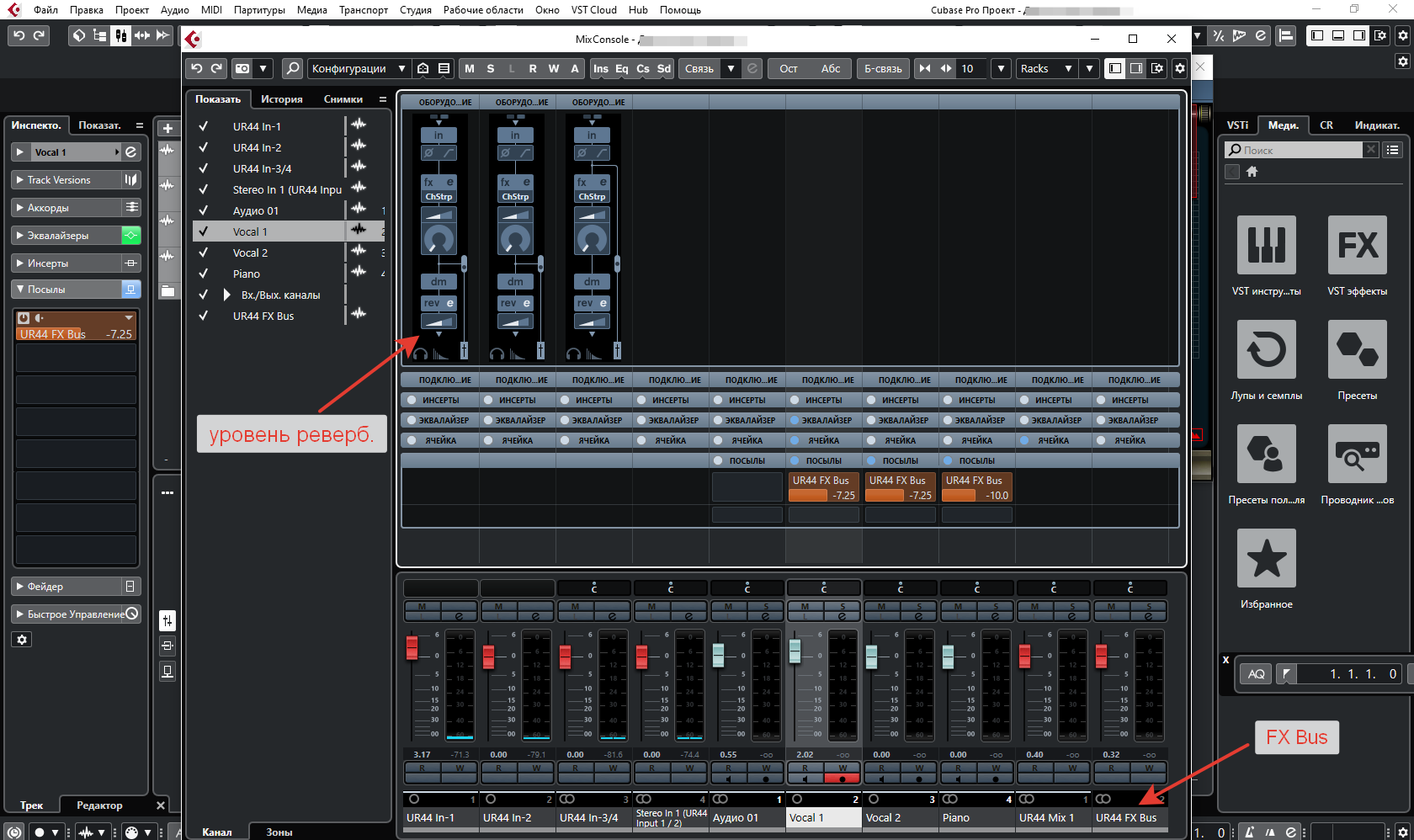The image size is (1414, 840).
Task: Click the Media rack home icon
Action: point(1252,172)
